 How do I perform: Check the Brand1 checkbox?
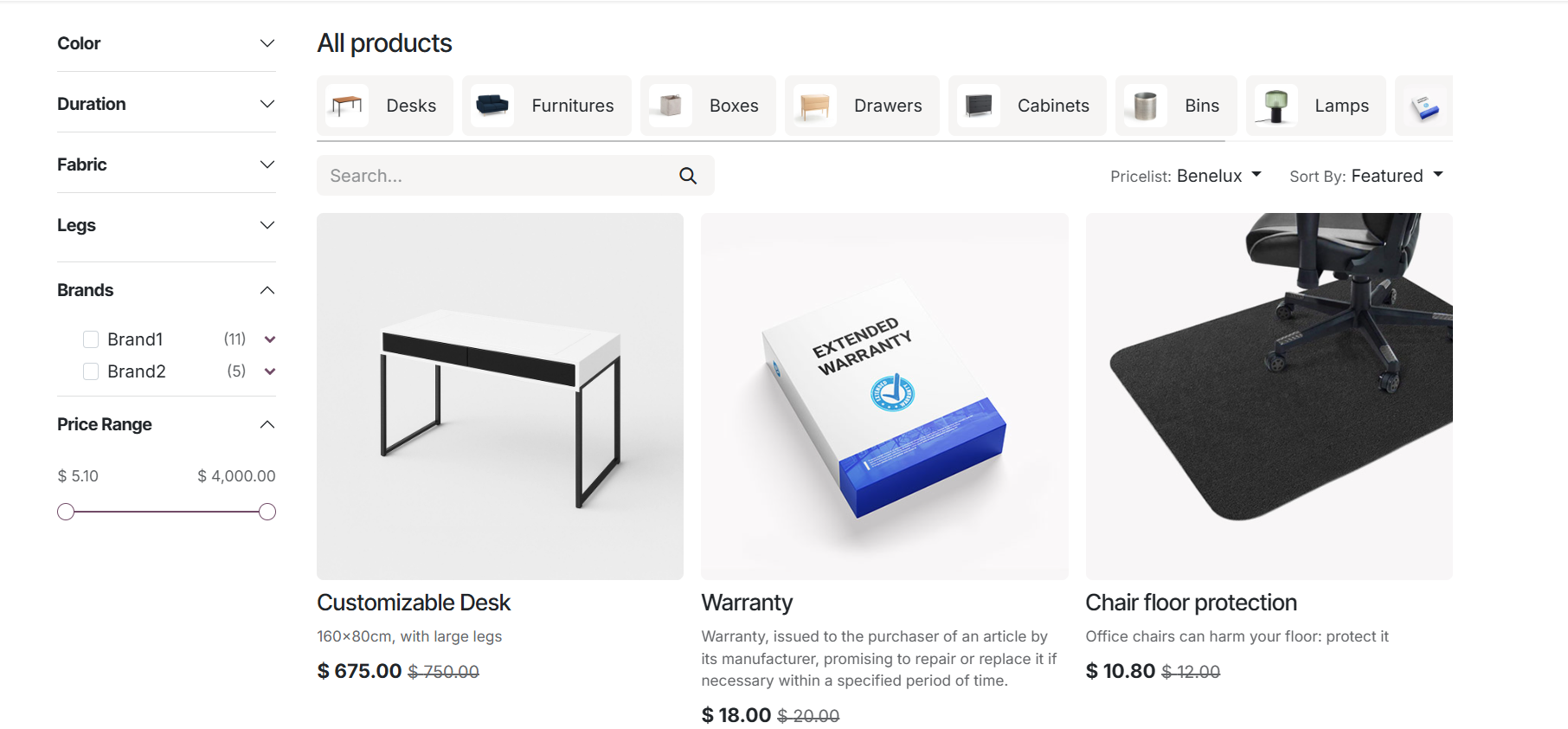(x=91, y=339)
